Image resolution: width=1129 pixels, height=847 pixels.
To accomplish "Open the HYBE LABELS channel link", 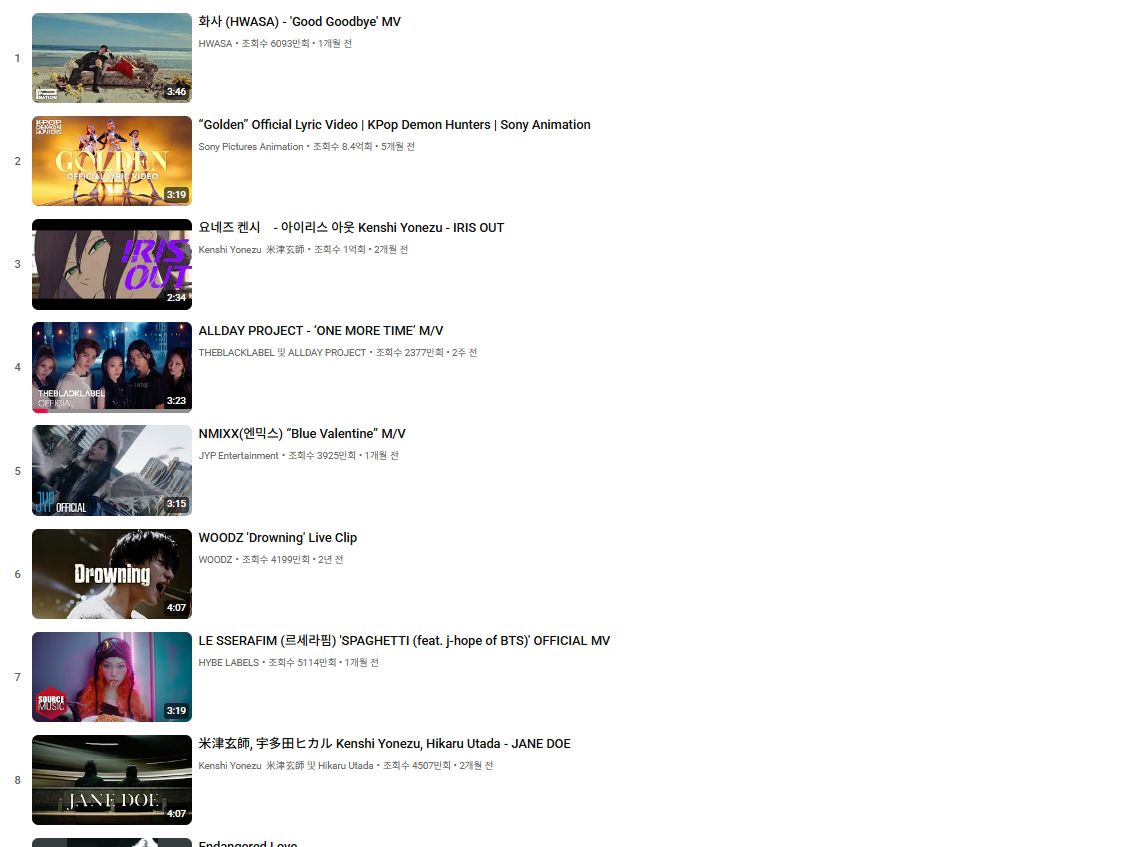I will tap(228, 662).
